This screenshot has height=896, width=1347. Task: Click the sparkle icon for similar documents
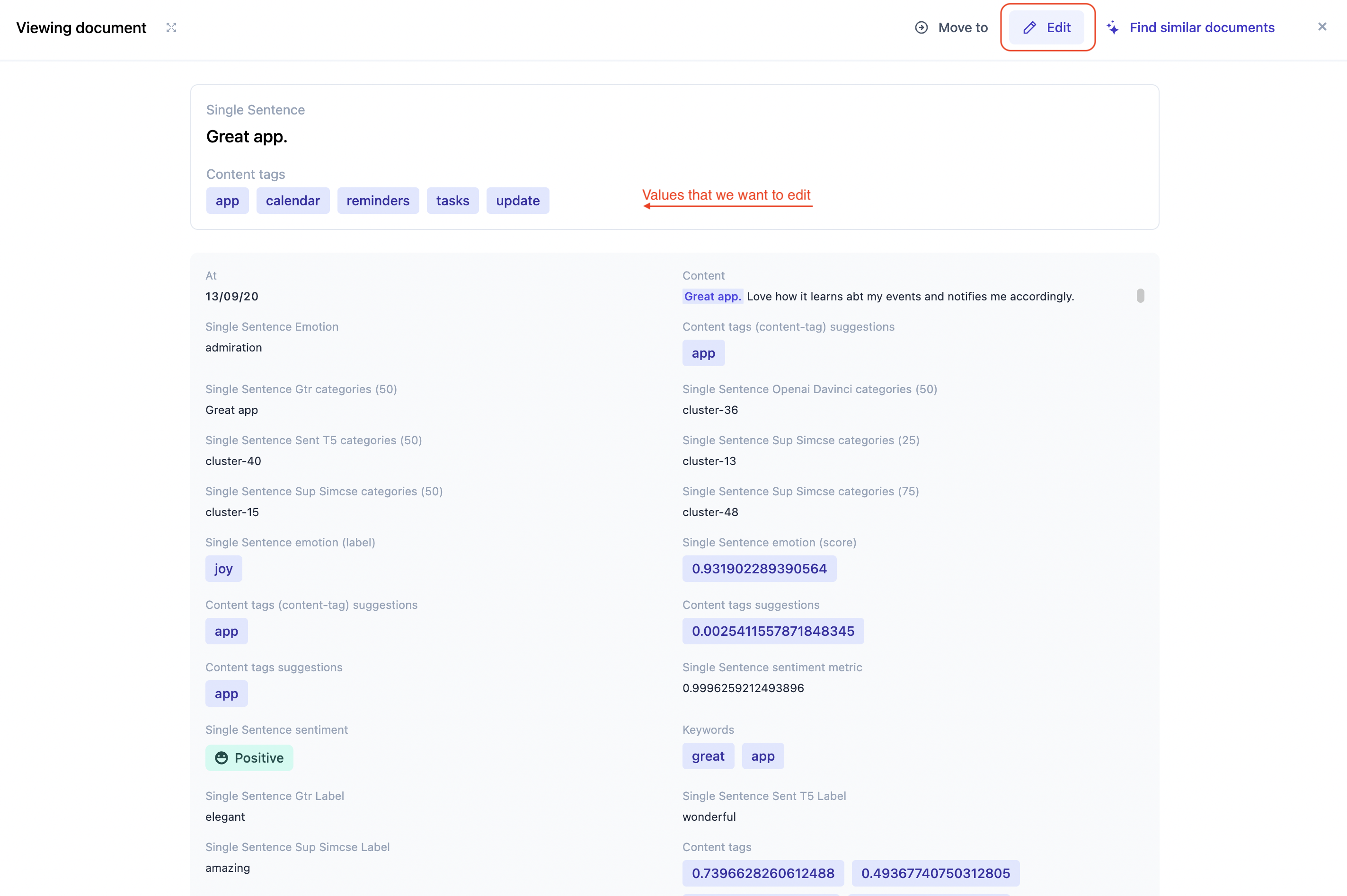point(1113,27)
